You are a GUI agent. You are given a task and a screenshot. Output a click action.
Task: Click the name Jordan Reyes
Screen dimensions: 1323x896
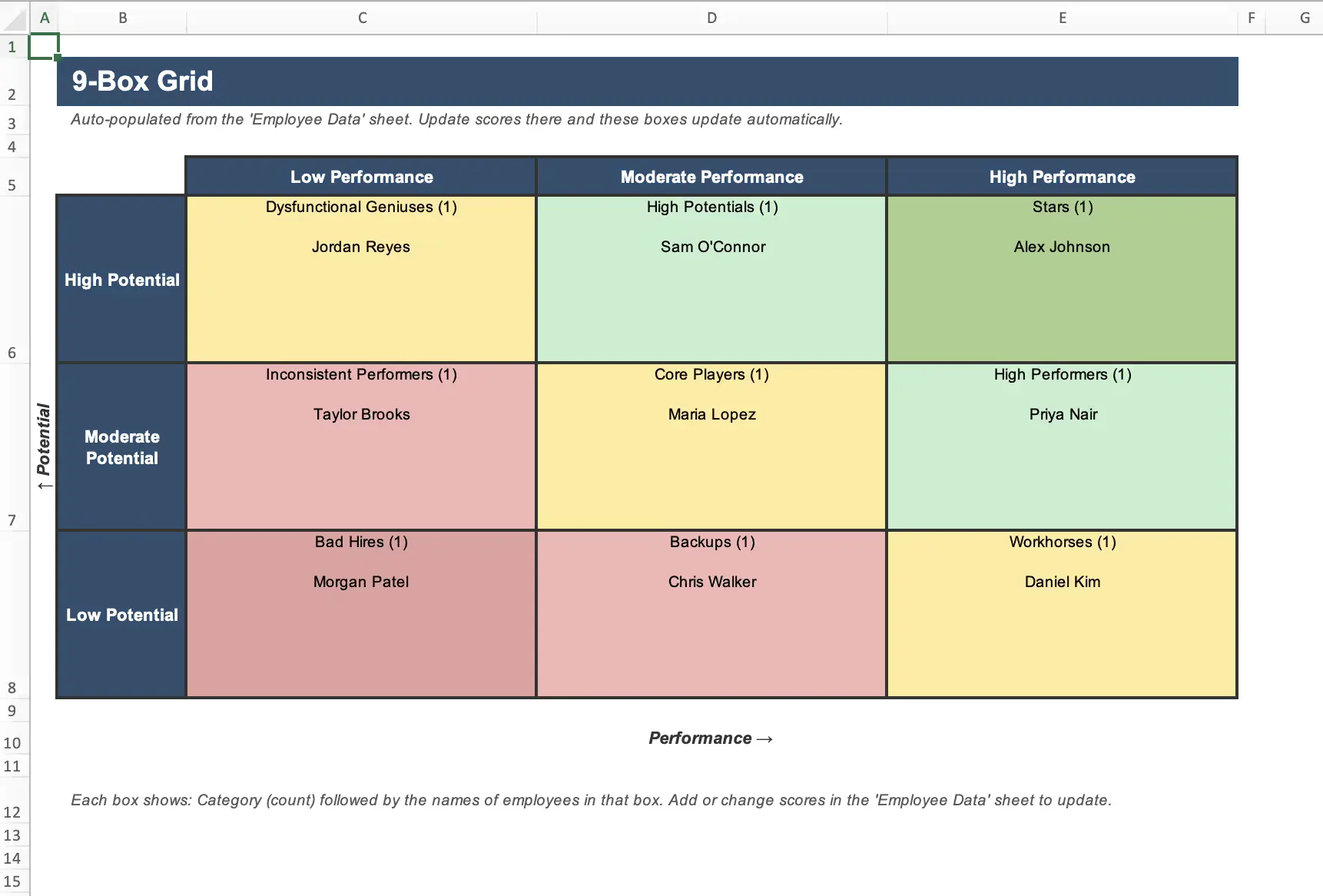click(x=361, y=247)
